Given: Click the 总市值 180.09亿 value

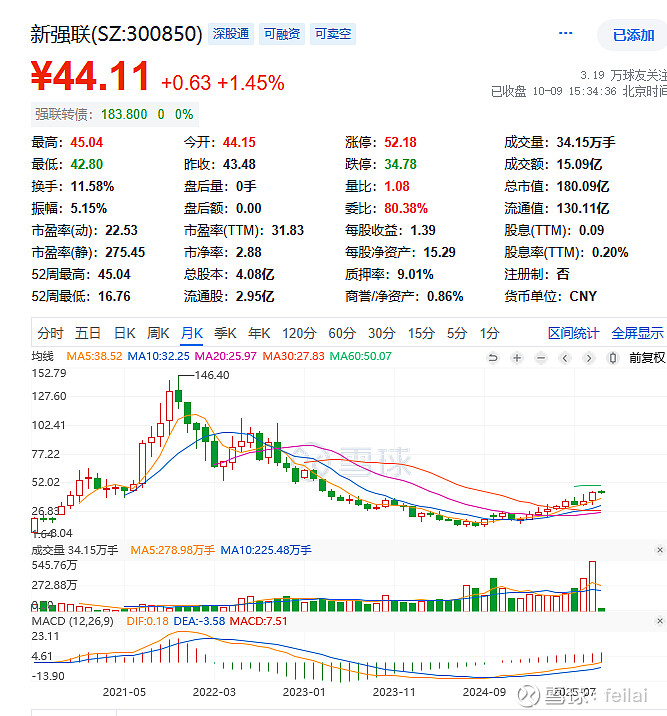Looking at the screenshot, I should [x=583, y=186].
